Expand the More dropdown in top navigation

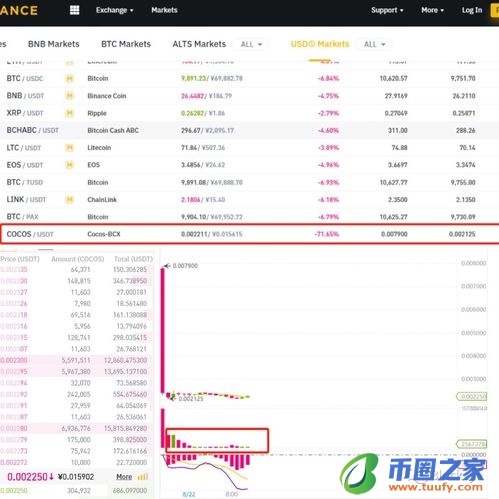click(432, 10)
